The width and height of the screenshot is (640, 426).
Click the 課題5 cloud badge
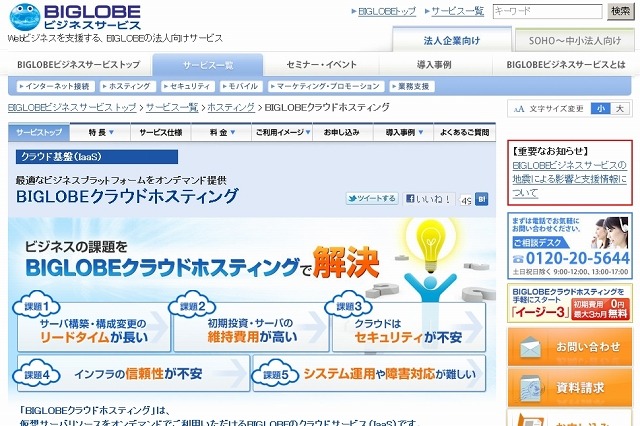276,374
